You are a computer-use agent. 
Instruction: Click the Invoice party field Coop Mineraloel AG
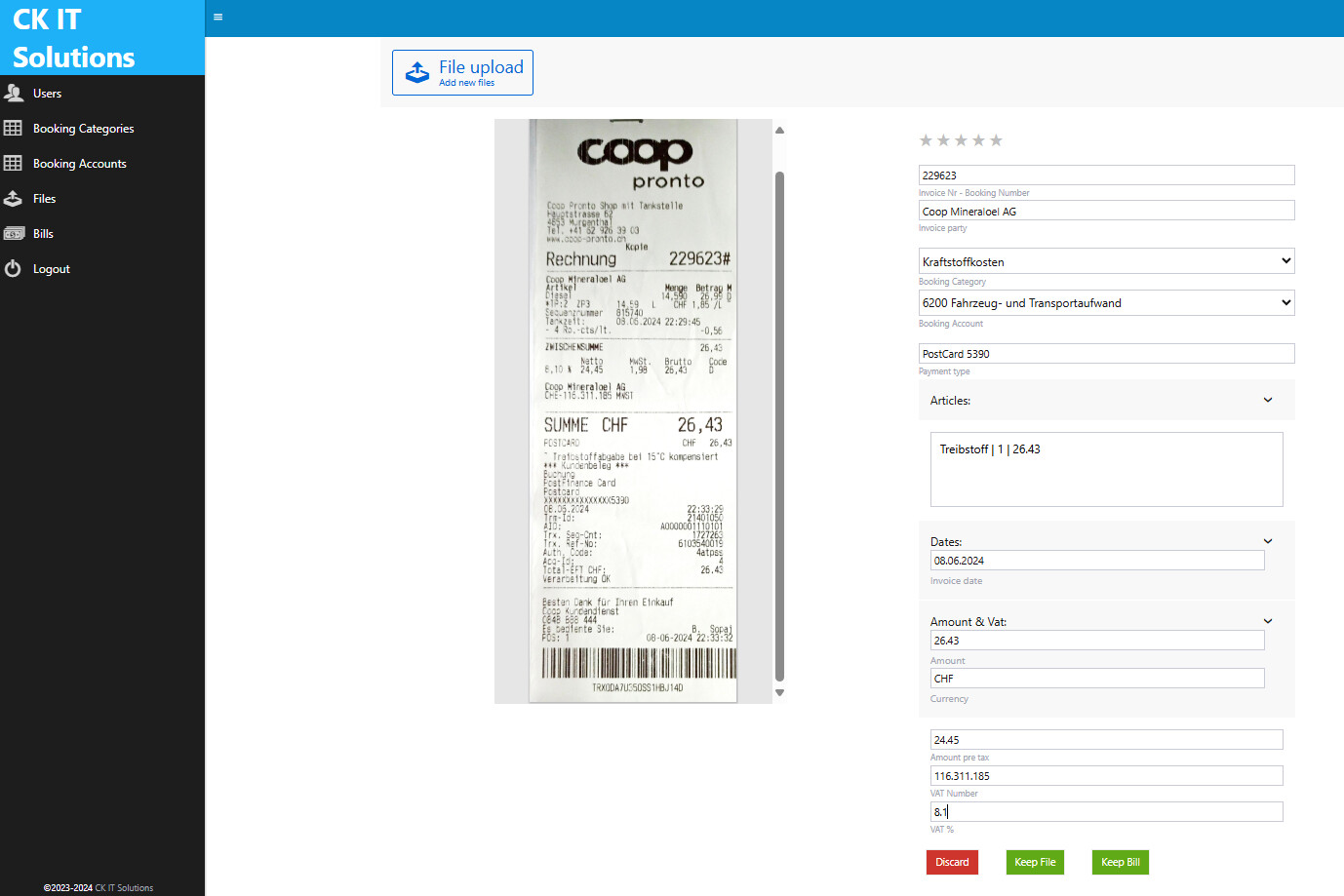click(x=1107, y=211)
